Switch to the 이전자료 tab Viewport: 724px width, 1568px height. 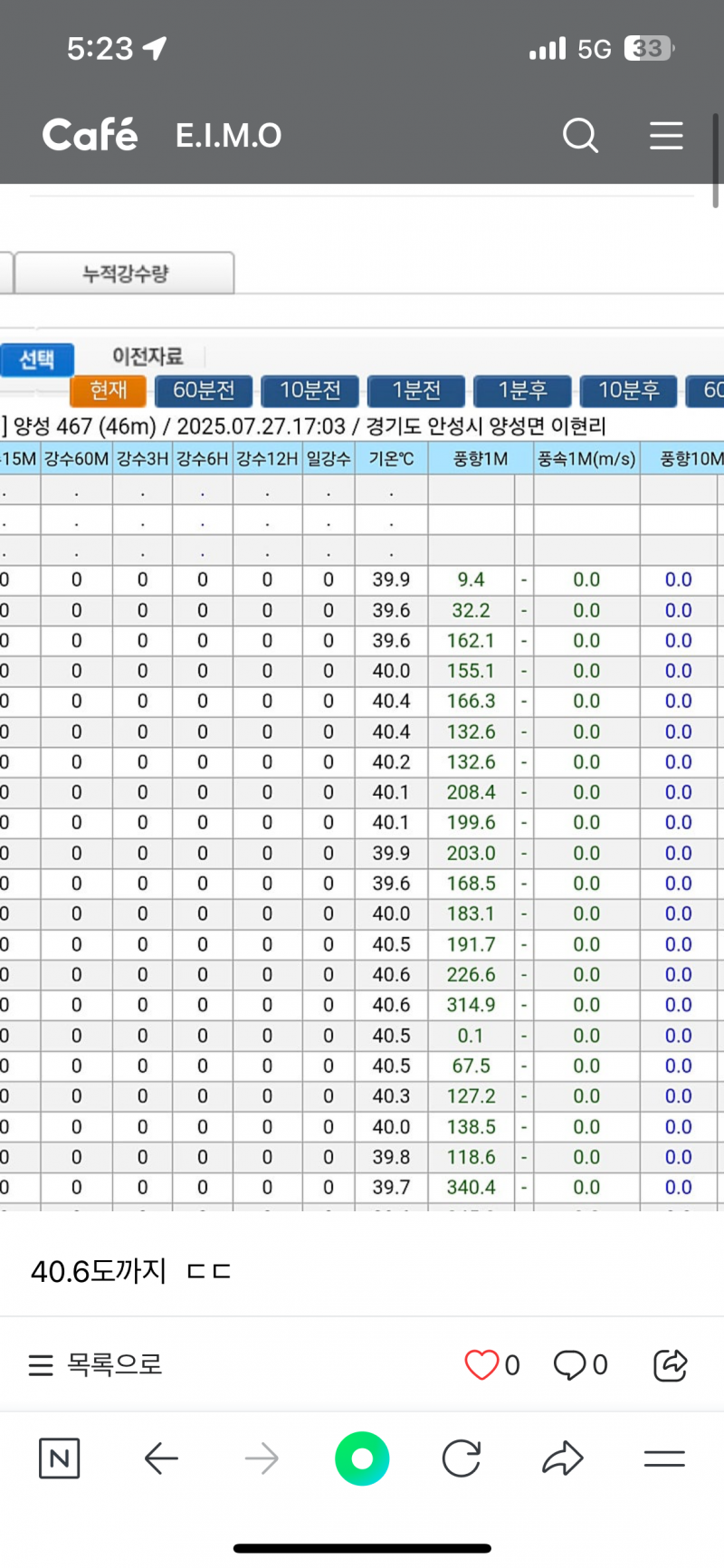click(148, 357)
